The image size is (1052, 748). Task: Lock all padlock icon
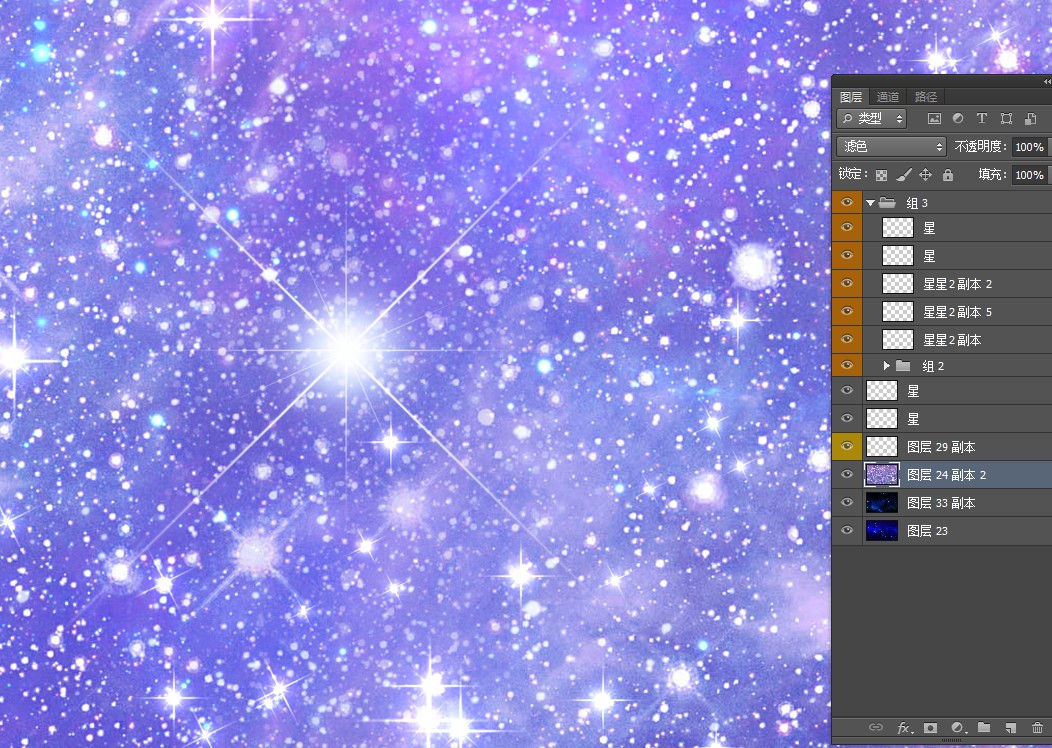pos(947,175)
